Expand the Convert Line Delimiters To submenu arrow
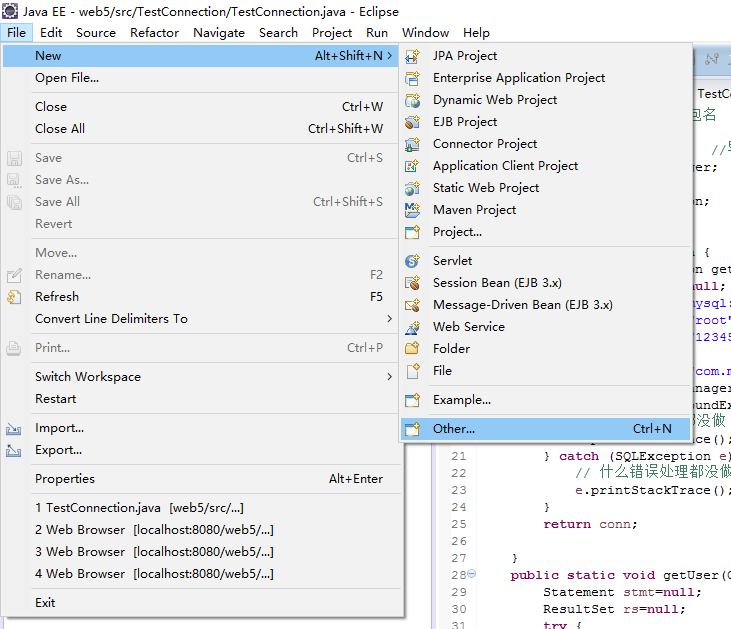 pyautogui.click(x=389, y=319)
